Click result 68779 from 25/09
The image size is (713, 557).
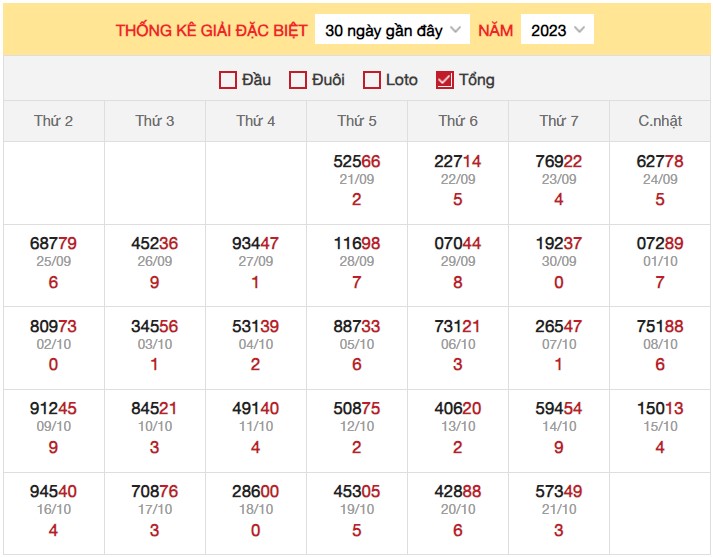54,243
